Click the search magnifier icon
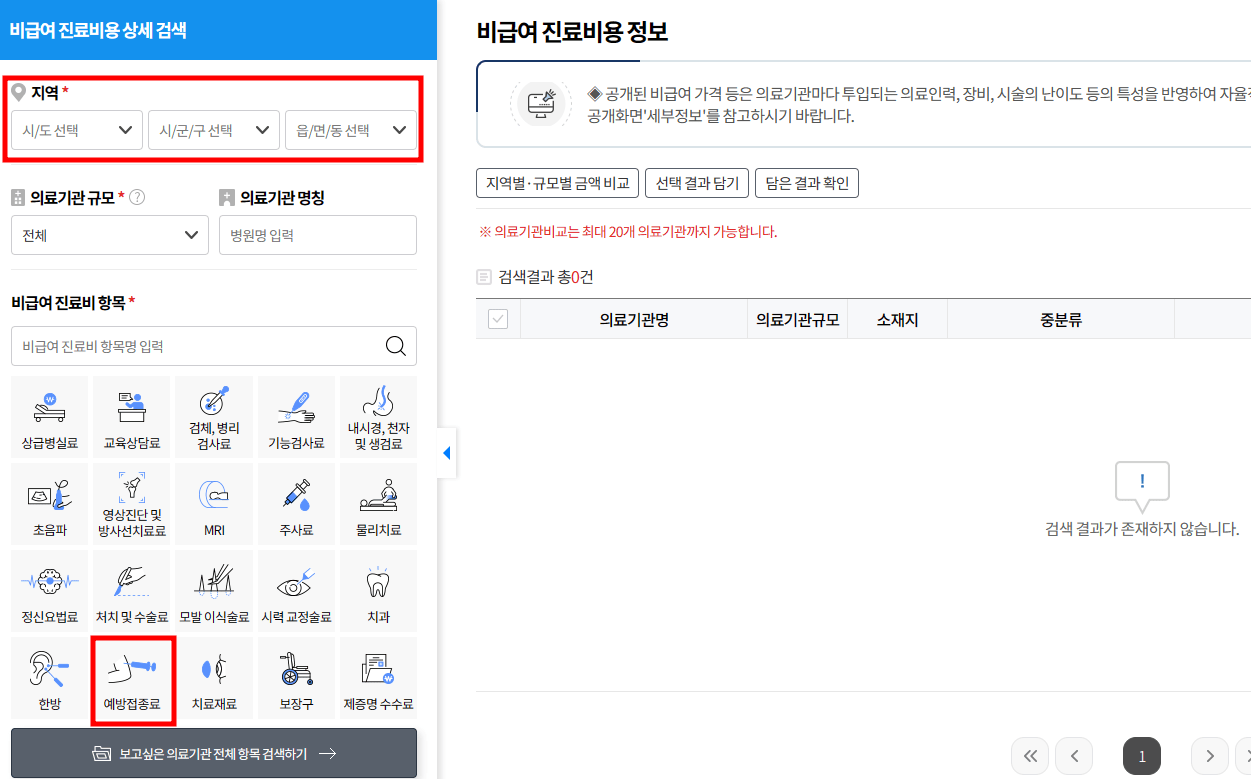1251x779 pixels. (x=396, y=346)
